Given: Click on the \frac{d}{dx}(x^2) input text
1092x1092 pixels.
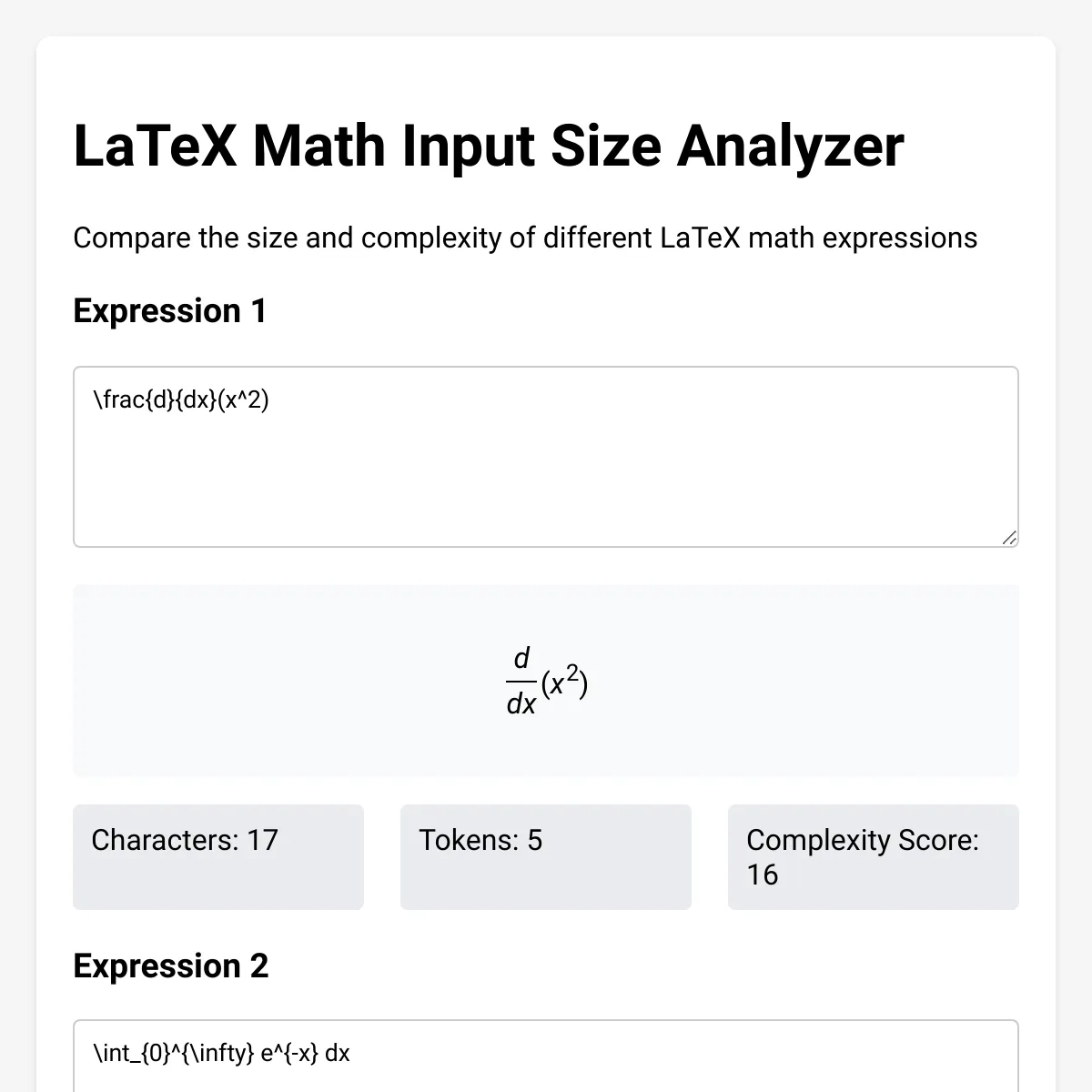Looking at the screenshot, I should point(181,399).
